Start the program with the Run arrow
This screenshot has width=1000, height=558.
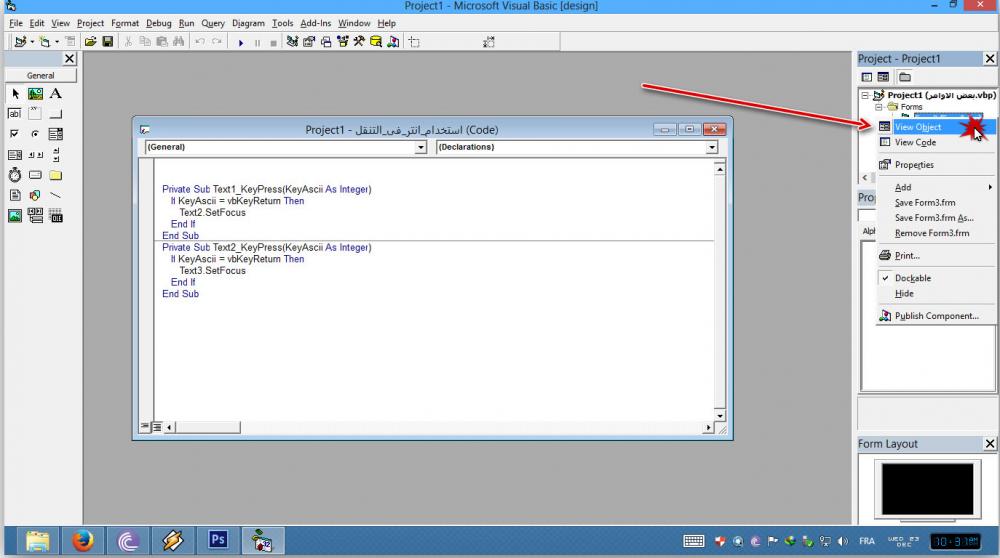[240, 43]
